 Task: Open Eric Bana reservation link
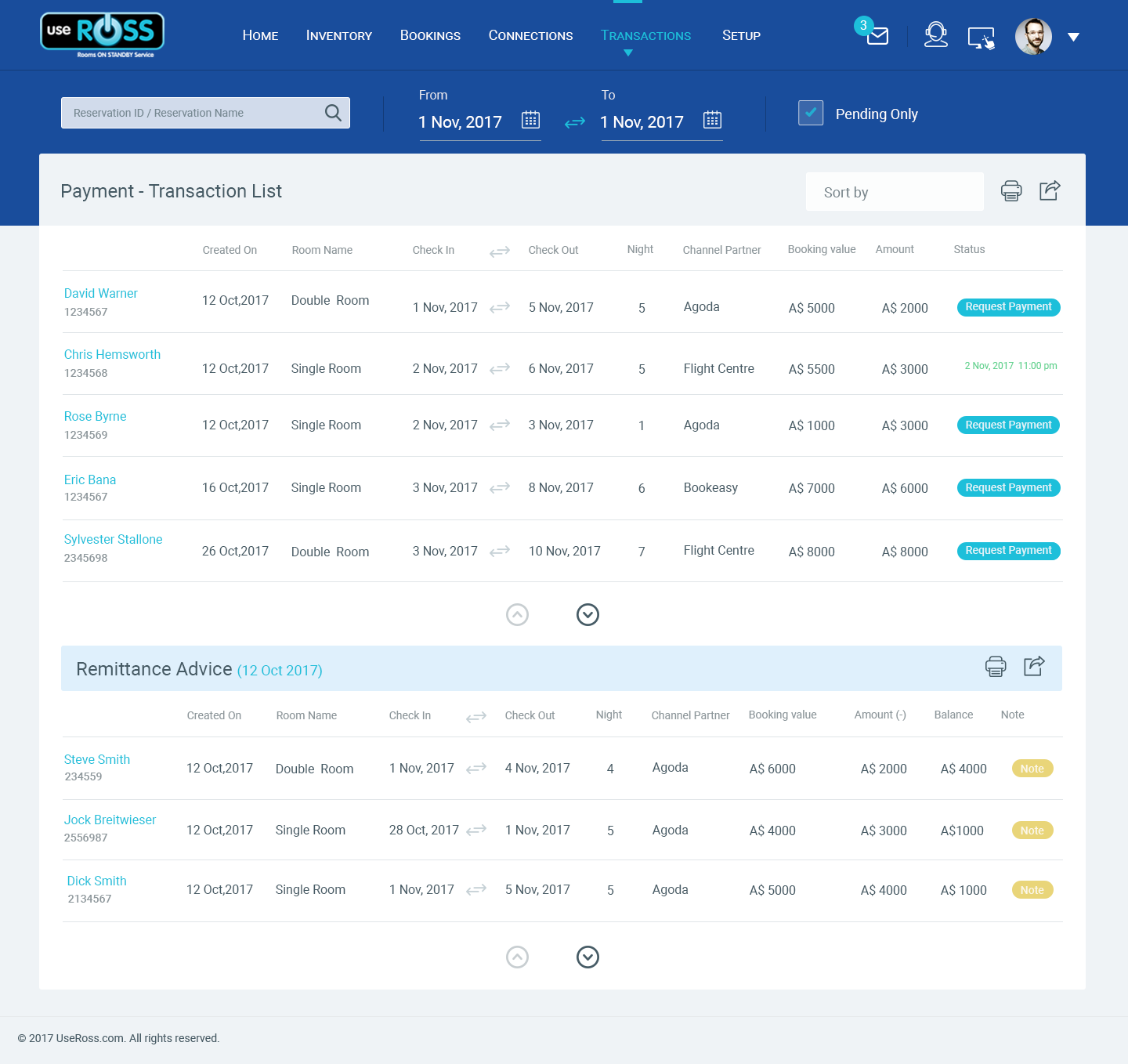click(x=90, y=480)
